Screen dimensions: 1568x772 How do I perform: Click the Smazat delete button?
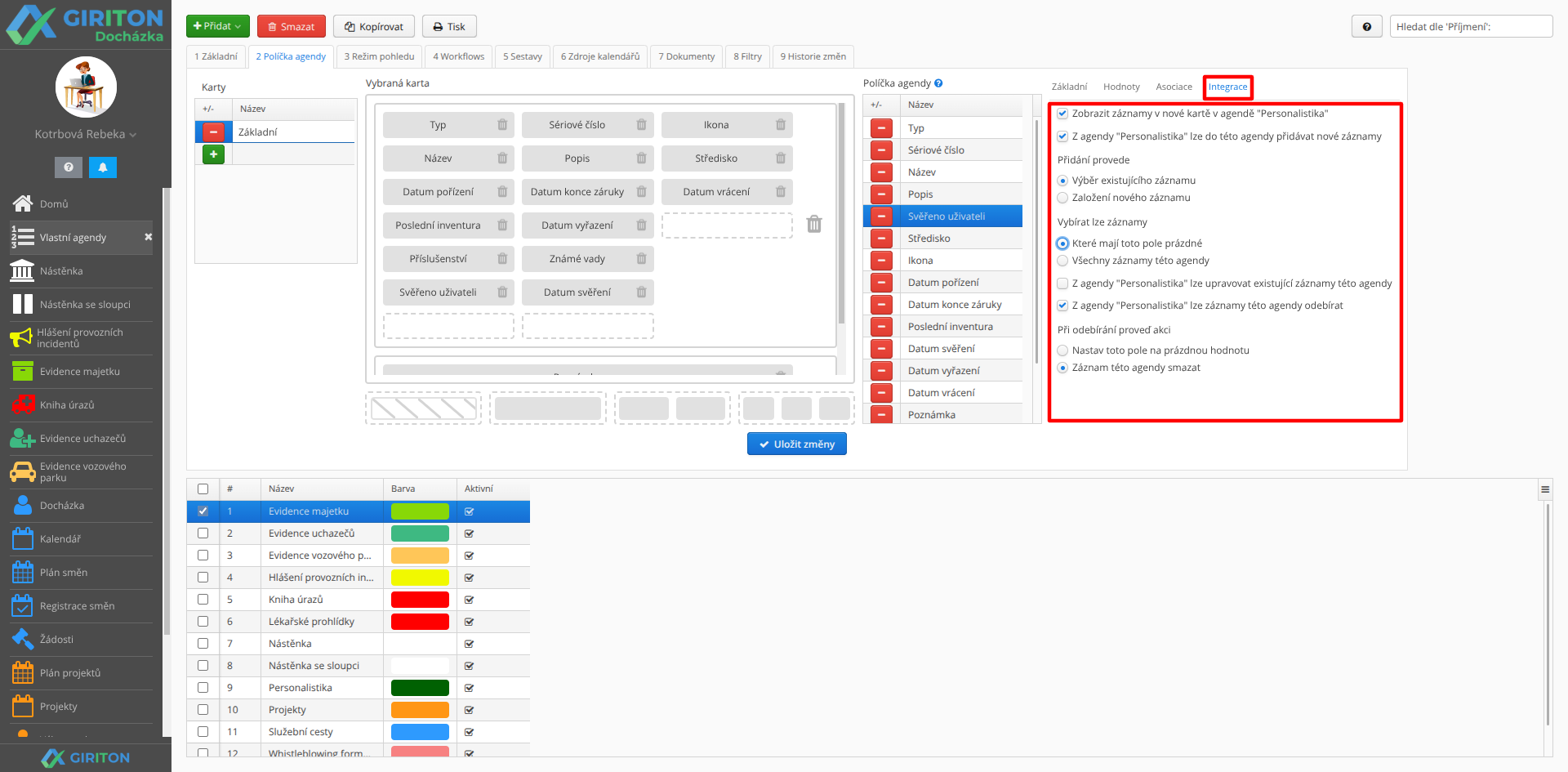point(292,26)
